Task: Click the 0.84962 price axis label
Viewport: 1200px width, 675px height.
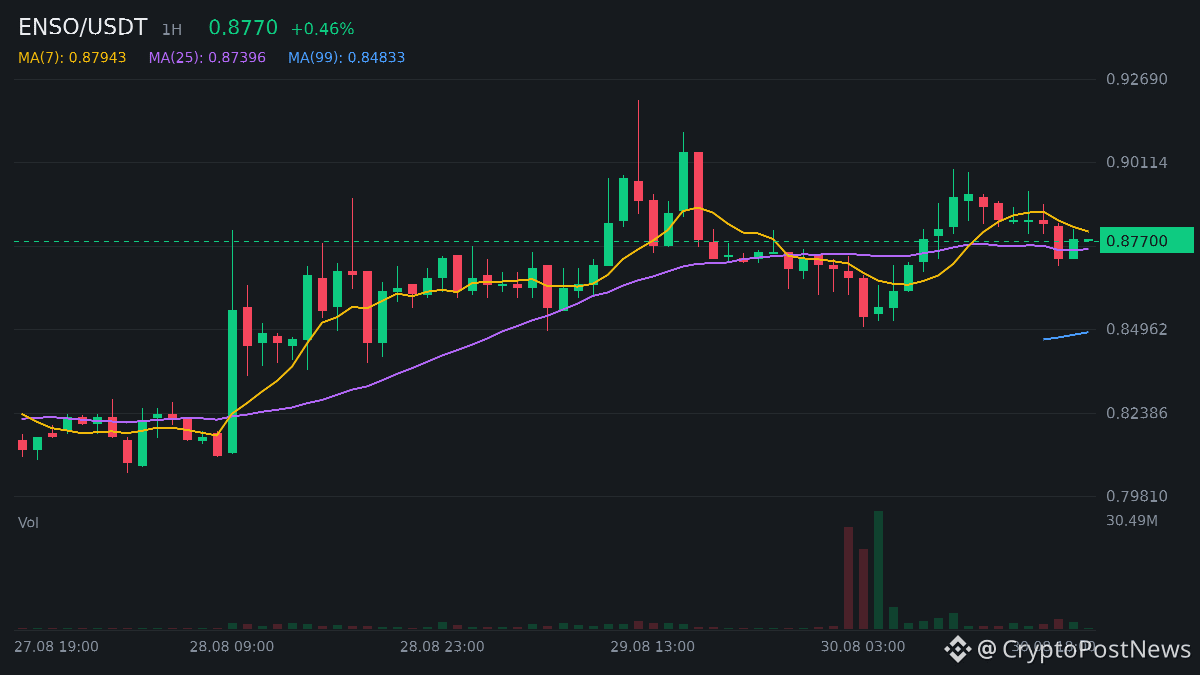Action: coord(1137,329)
